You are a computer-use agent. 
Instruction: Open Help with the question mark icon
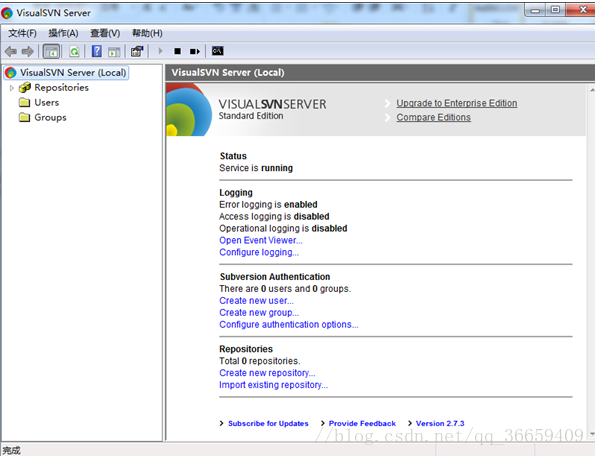click(x=97, y=51)
